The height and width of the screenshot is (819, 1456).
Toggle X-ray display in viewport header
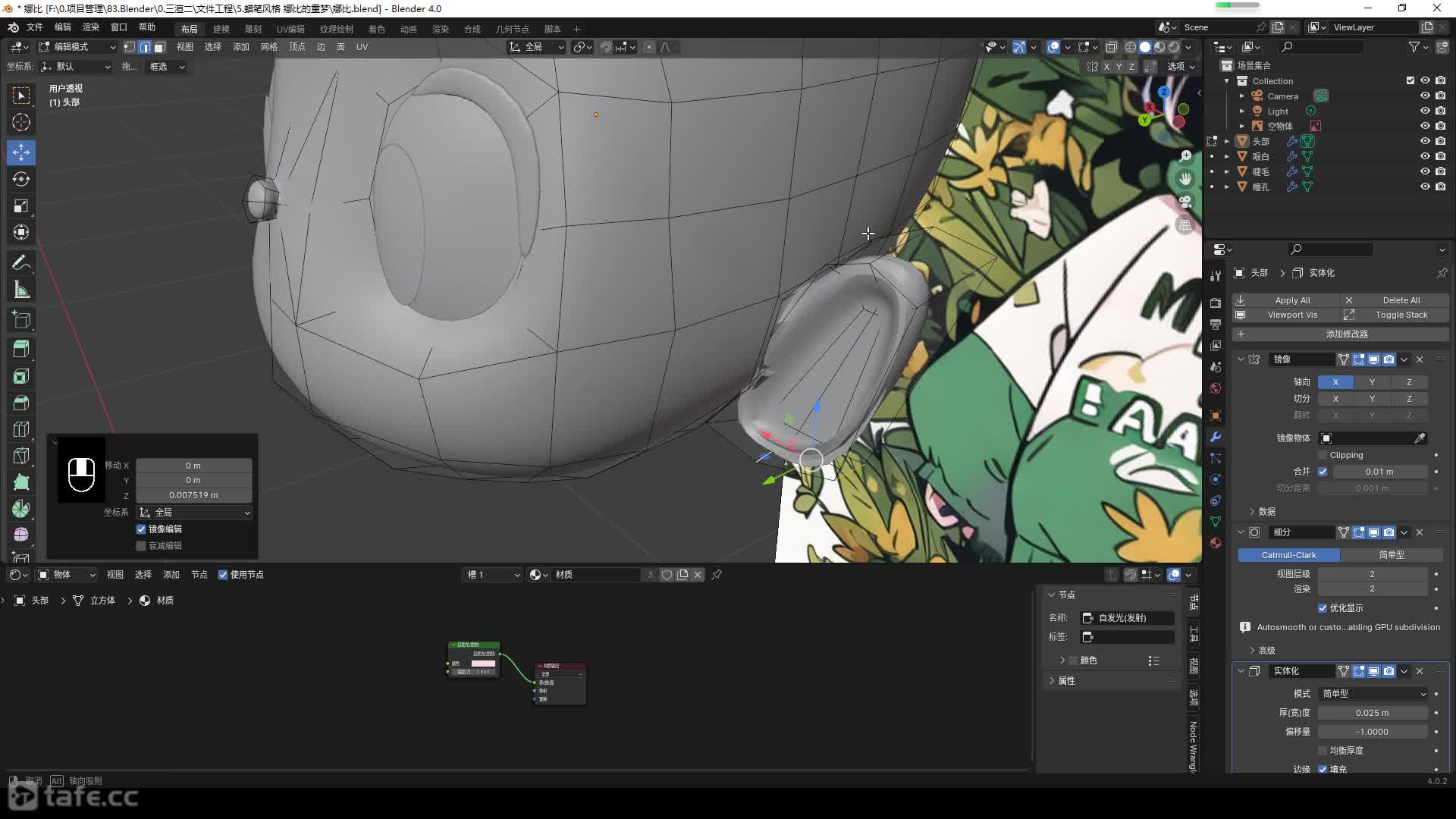tap(1111, 47)
